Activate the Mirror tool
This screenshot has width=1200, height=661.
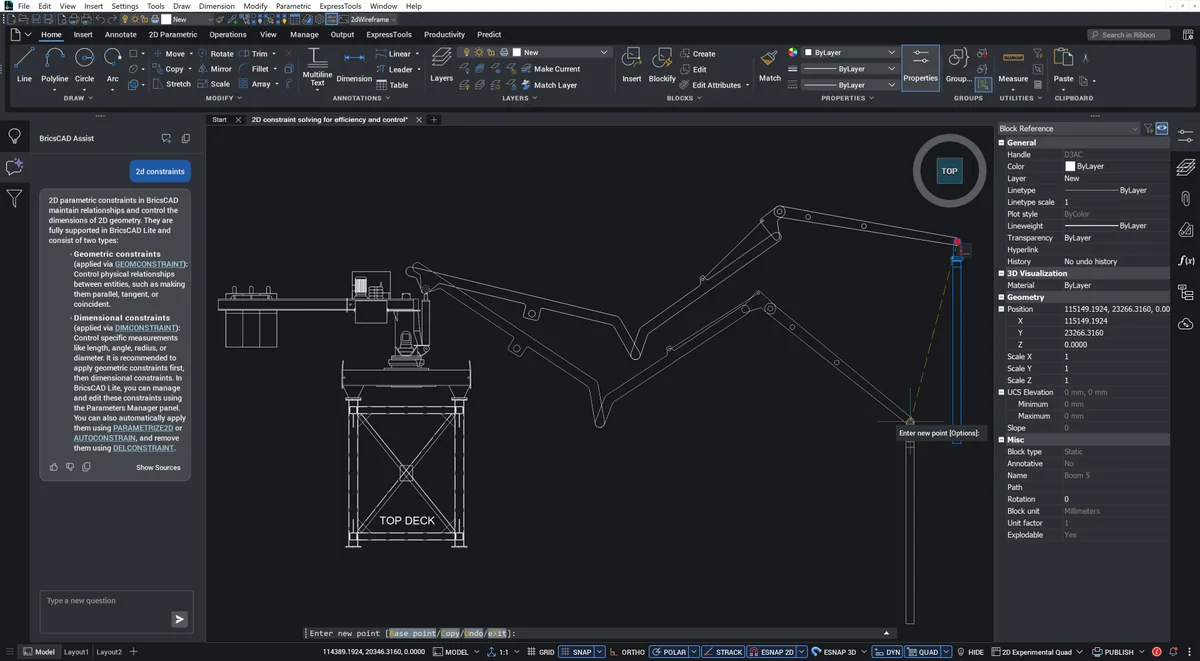coord(215,69)
